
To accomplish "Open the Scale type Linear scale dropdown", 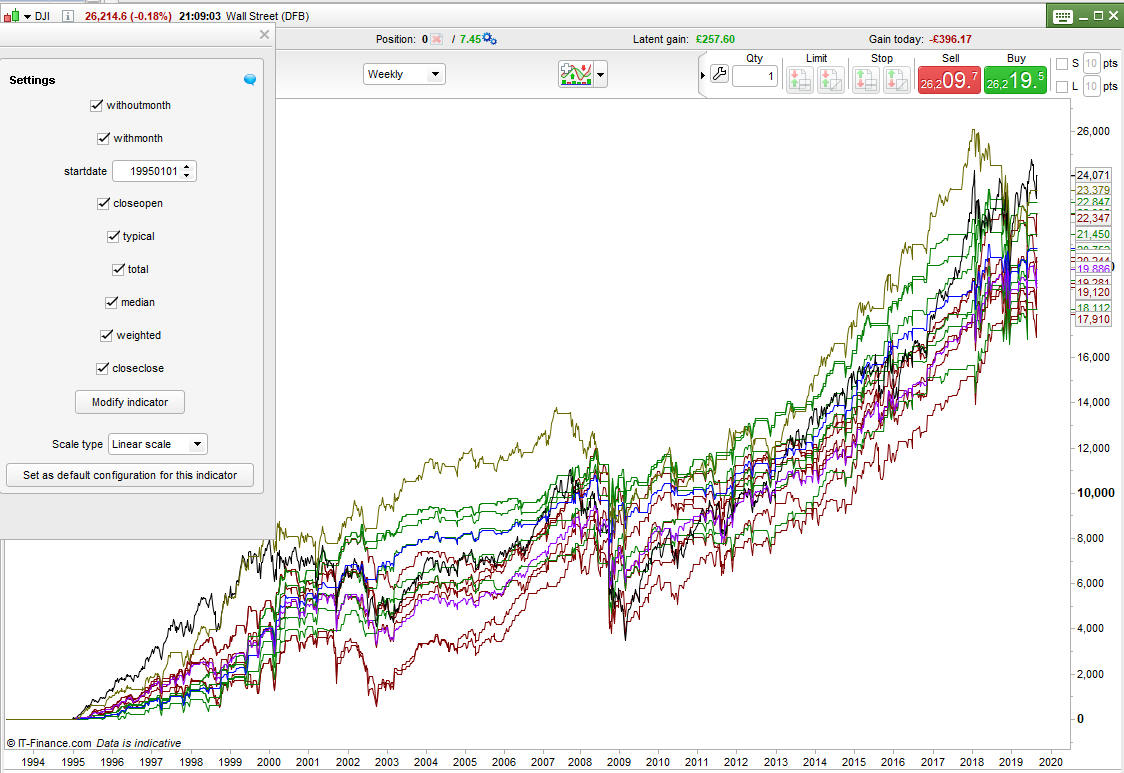I will 158,444.
